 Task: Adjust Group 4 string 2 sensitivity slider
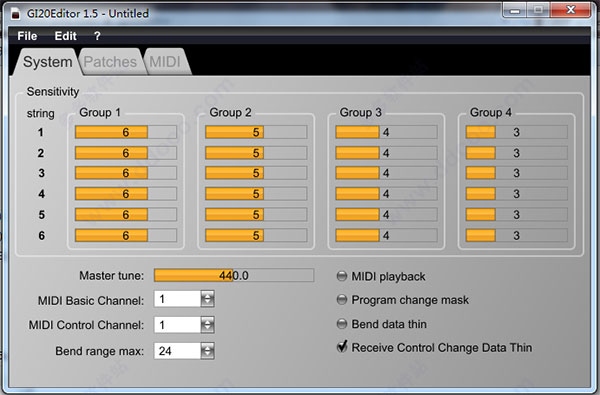[x=517, y=153]
